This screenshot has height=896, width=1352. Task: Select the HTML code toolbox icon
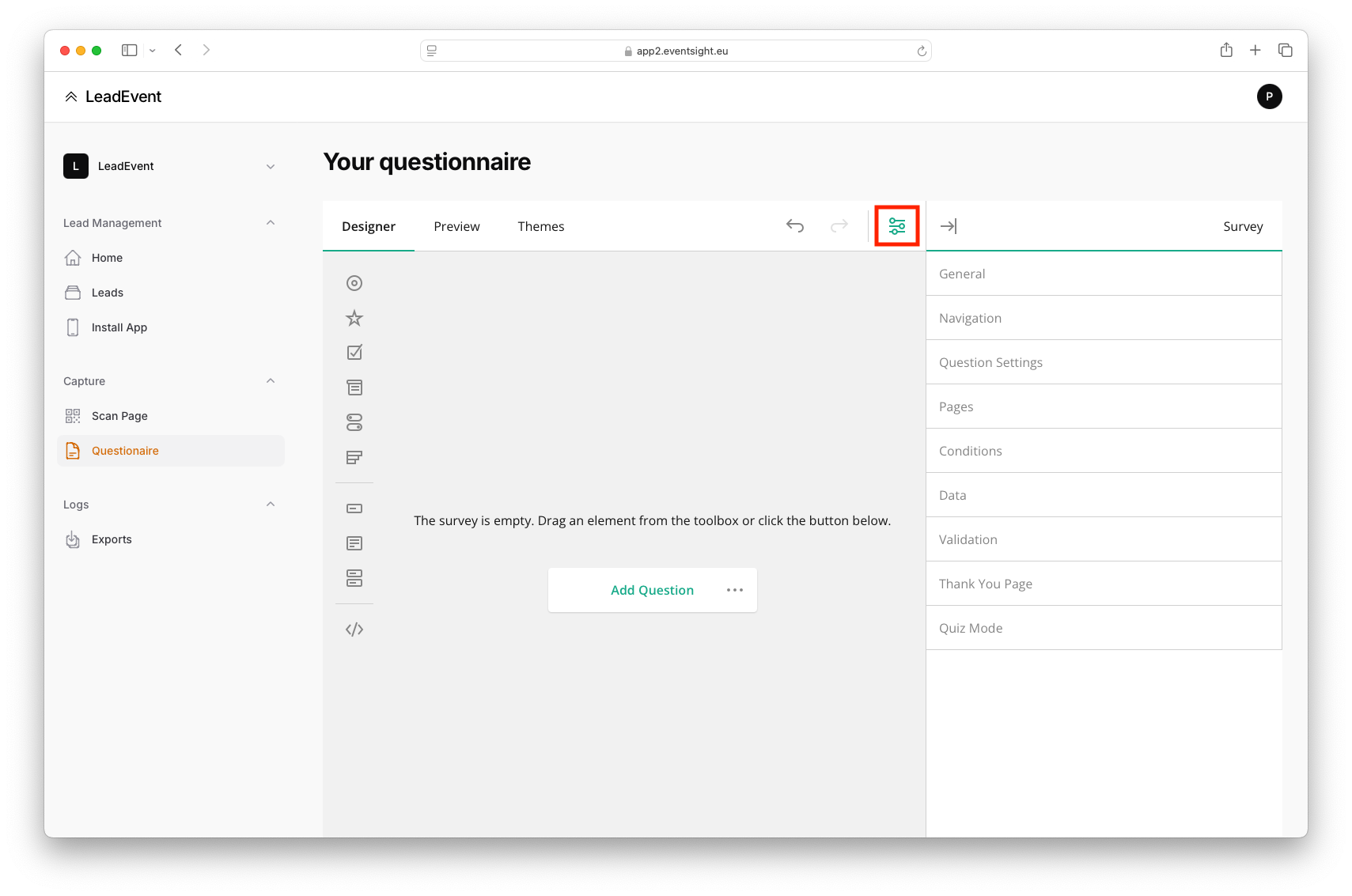[x=354, y=629]
